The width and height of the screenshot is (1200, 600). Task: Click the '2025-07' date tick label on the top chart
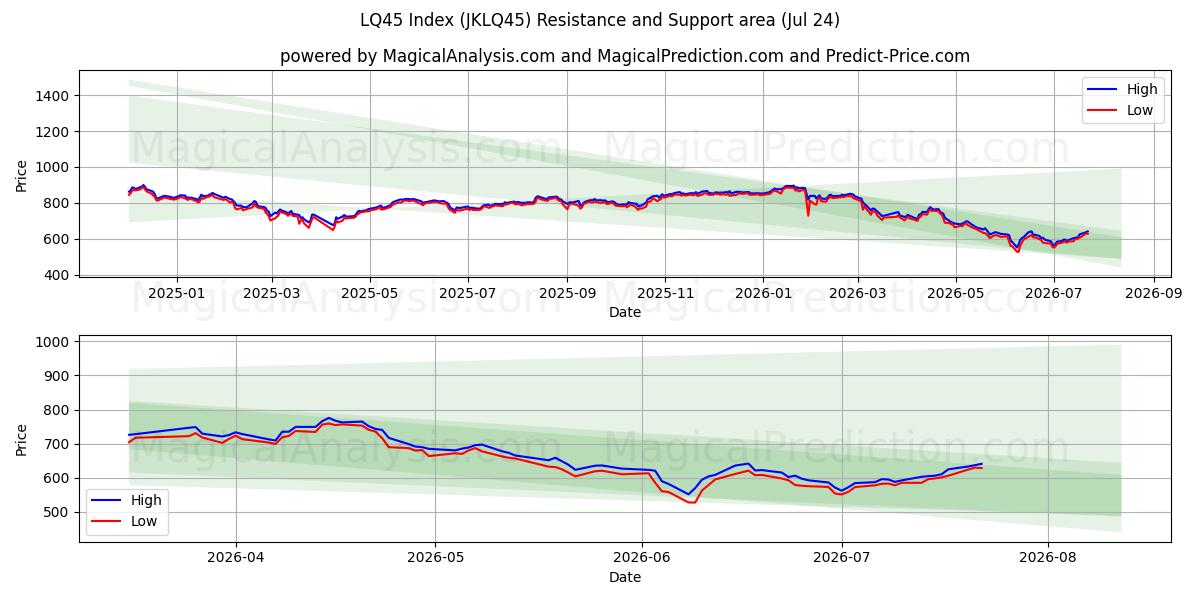click(x=468, y=293)
